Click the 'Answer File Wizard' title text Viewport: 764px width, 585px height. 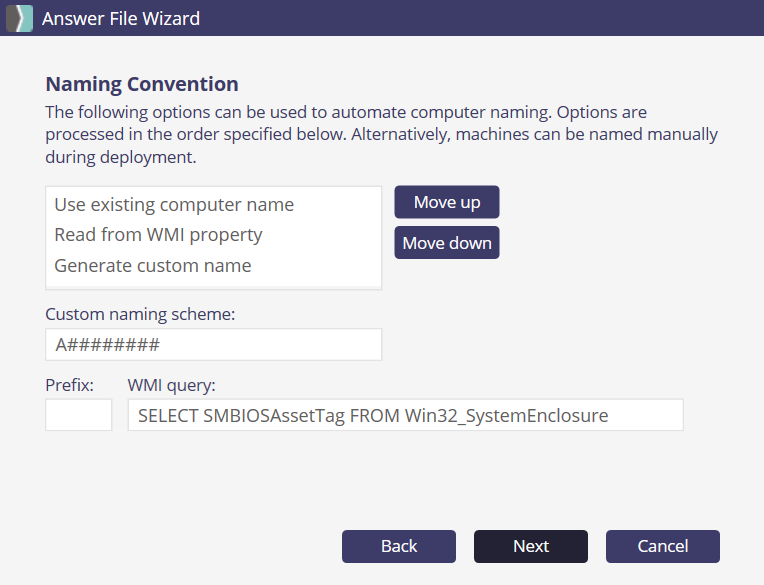121,18
